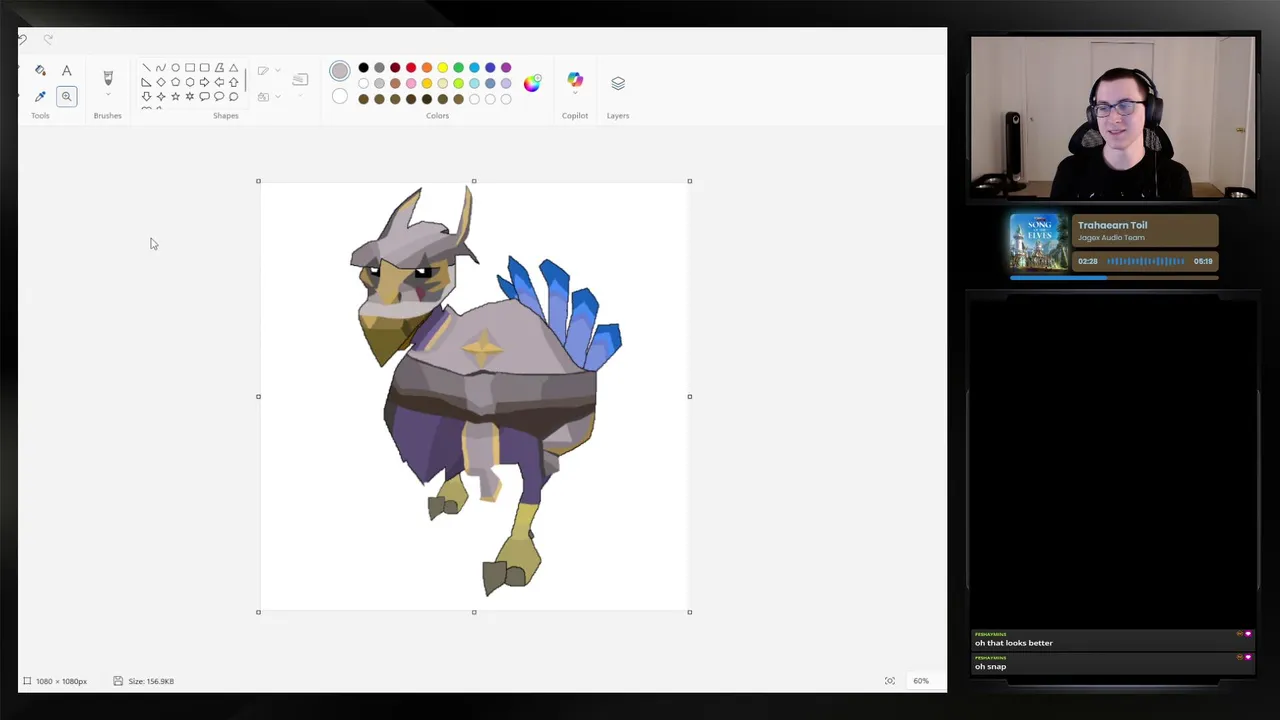Select the Hexagon shape

coord(190,82)
